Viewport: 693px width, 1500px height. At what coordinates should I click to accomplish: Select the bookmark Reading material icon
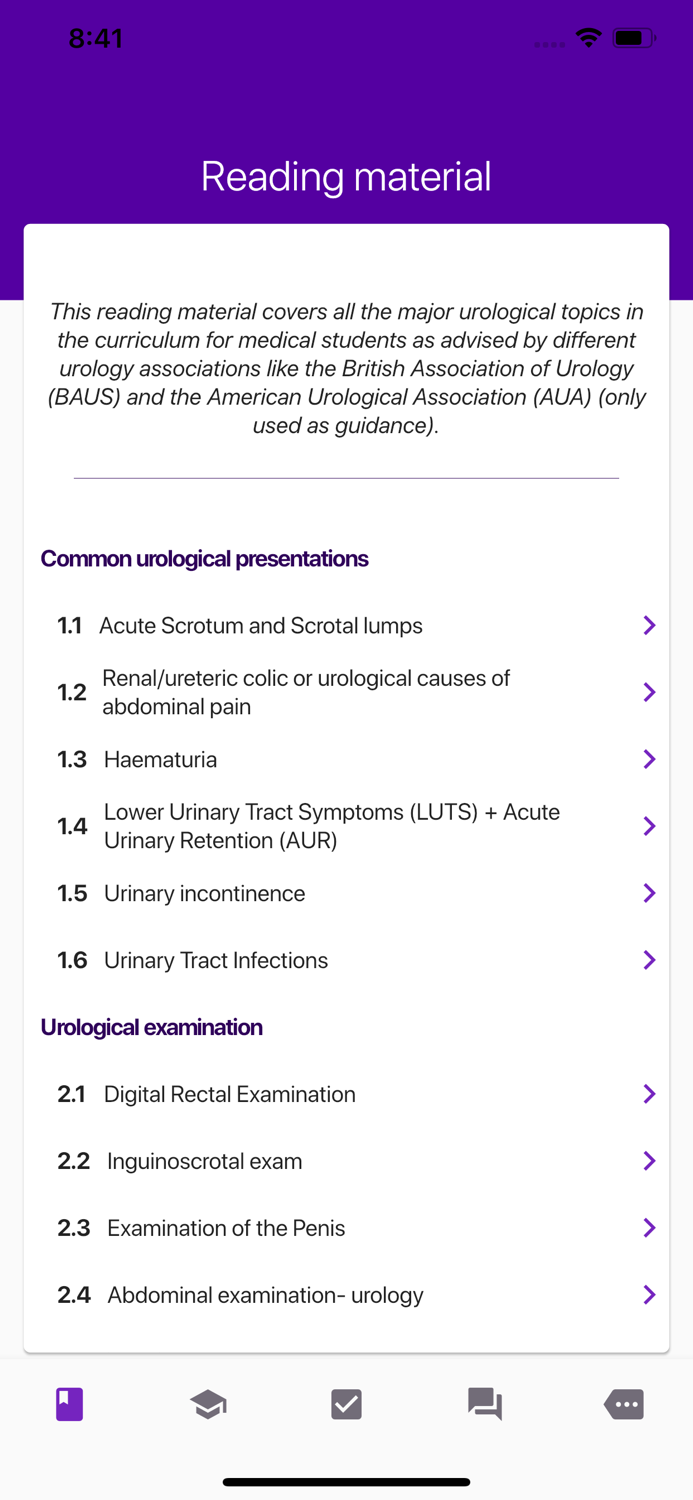point(68,1404)
